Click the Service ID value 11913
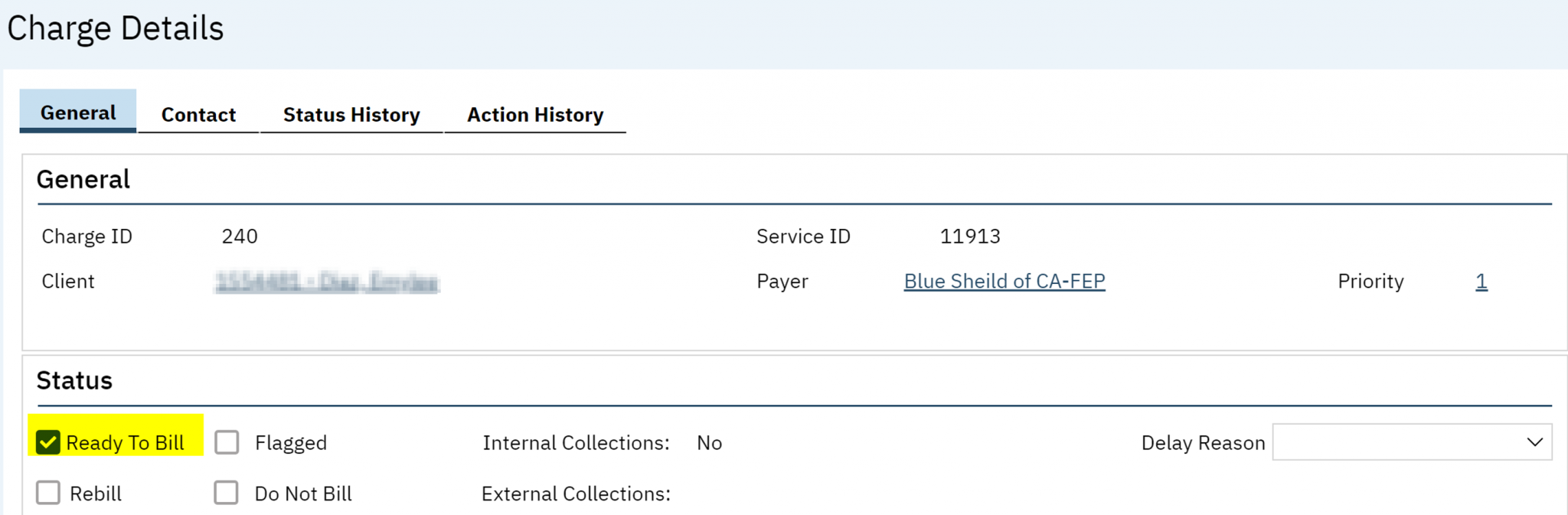Viewport: 1568px width, 515px height. 969,236
